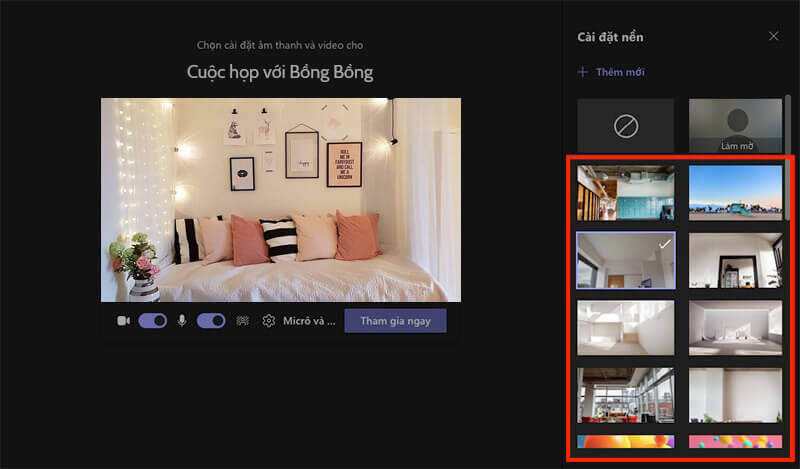Open device settings gear icon

[268, 320]
